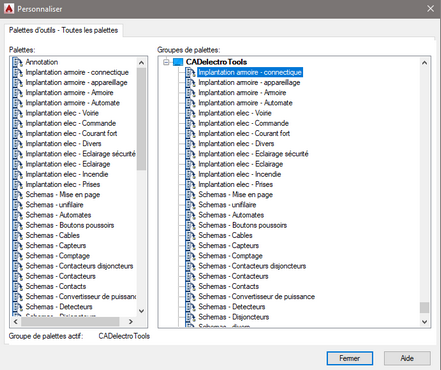Click icon next to Implantation elec - Eclairage sécurité in groups tree

pyautogui.click(x=190, y=154)
